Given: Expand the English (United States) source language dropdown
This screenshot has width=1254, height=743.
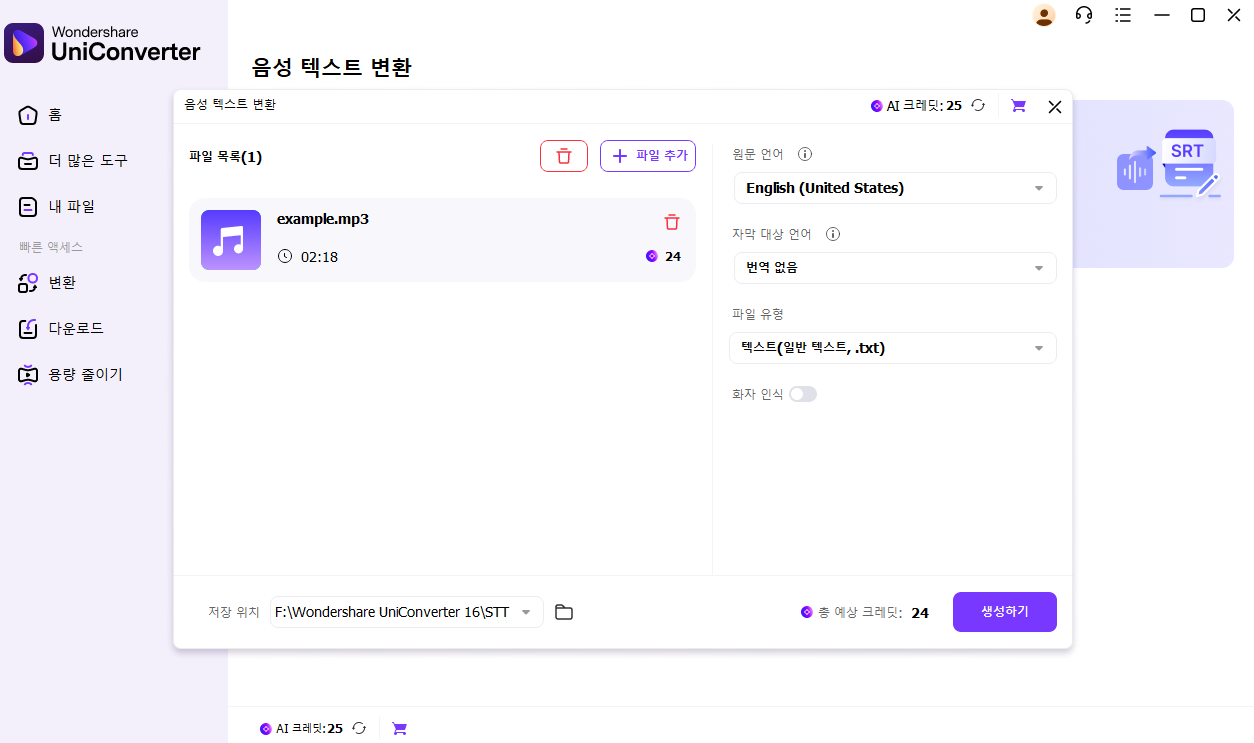Looking at the screenshot, I should tap(894, 188).
